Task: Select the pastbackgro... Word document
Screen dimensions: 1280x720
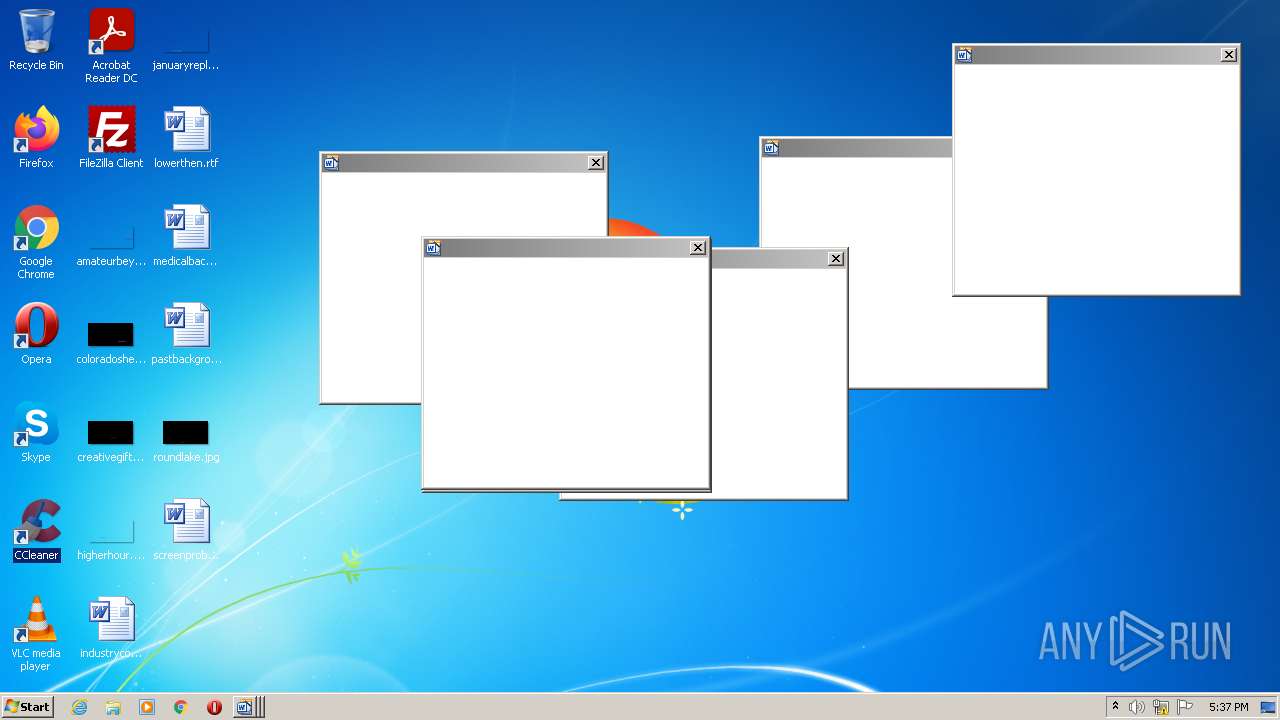Action: click(x=186, y=334)
